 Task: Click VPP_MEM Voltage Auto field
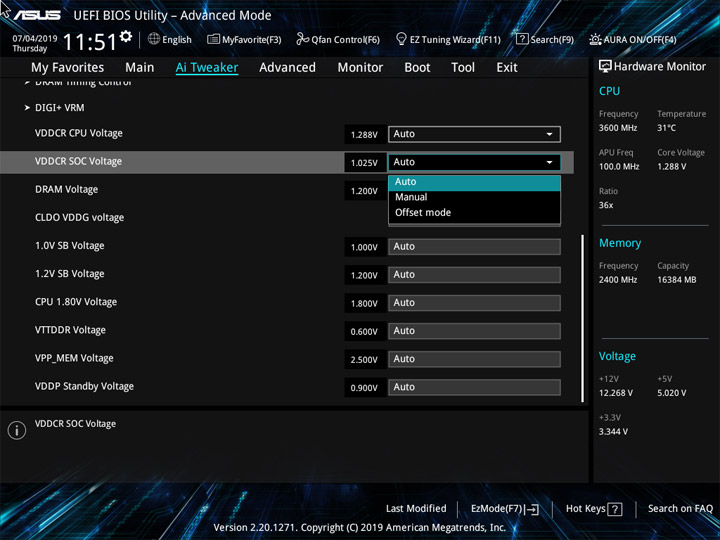474,359
